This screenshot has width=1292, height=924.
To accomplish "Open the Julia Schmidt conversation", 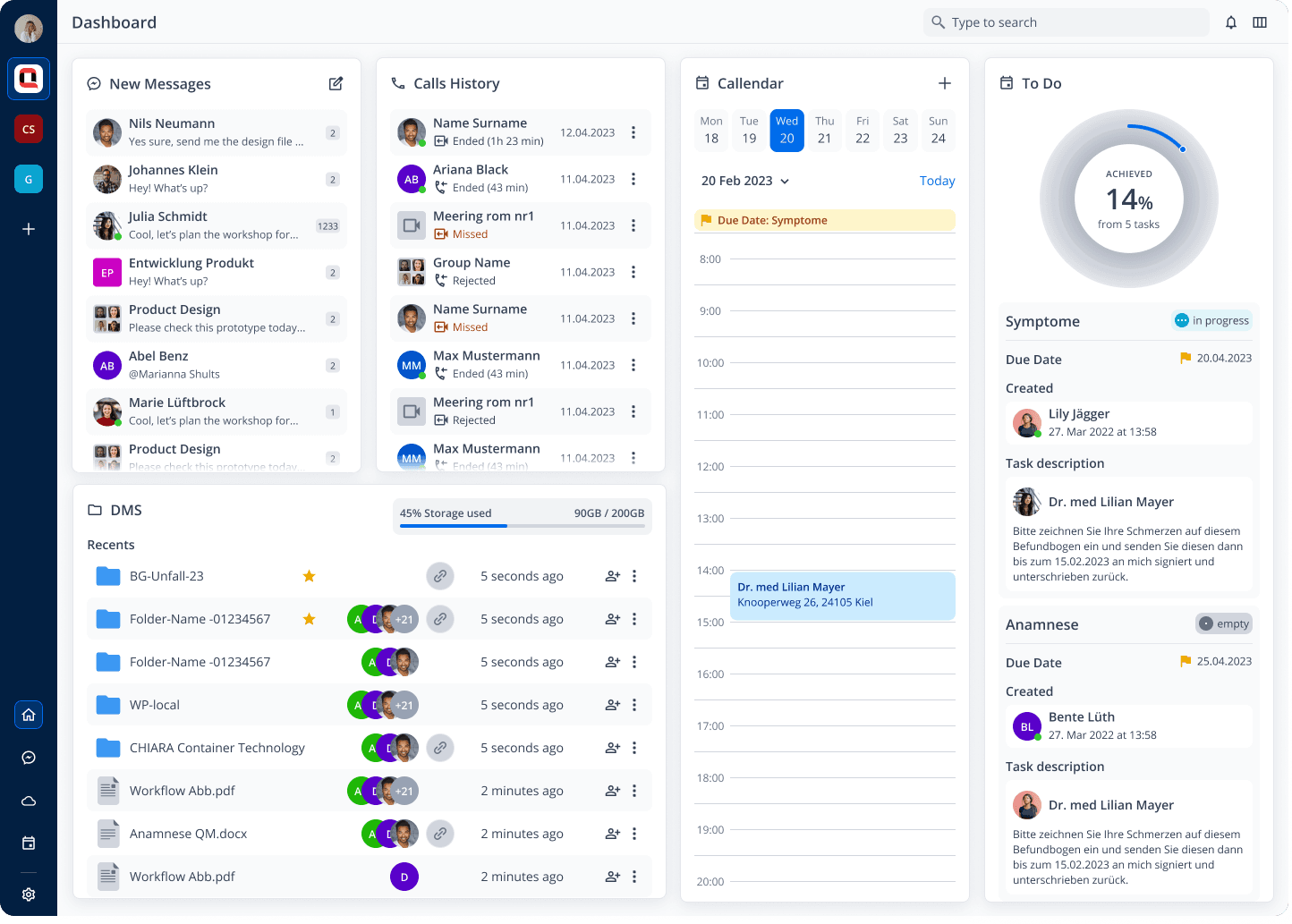I will tap(217, 225).
